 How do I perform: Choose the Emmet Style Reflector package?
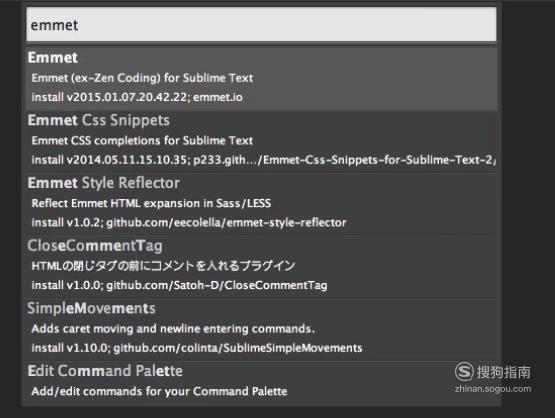coord(261,204)
